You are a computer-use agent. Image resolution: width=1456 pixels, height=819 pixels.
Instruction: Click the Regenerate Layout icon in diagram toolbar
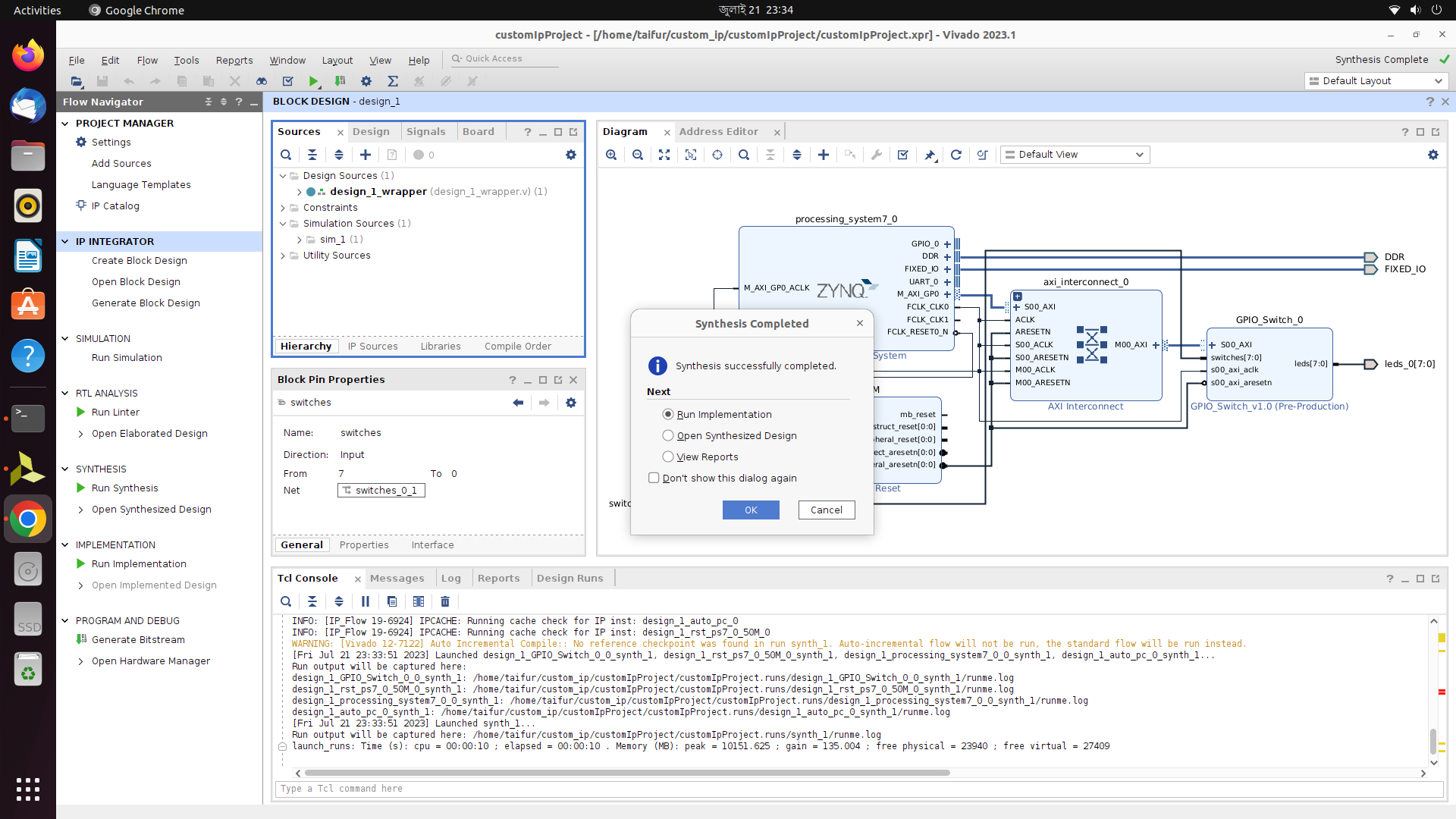click(x=956, y=155)
